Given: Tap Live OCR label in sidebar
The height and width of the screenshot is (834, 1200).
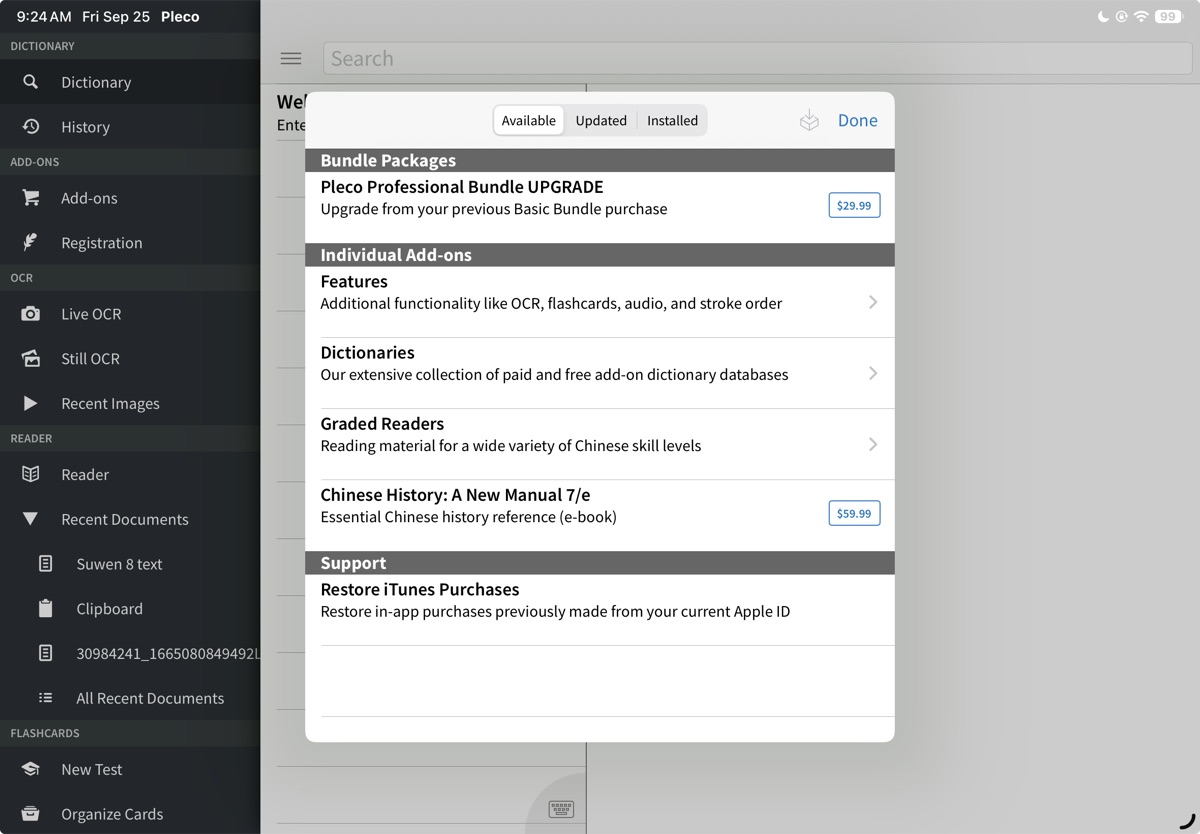Looking at the screenshot, I should [91, 314].
